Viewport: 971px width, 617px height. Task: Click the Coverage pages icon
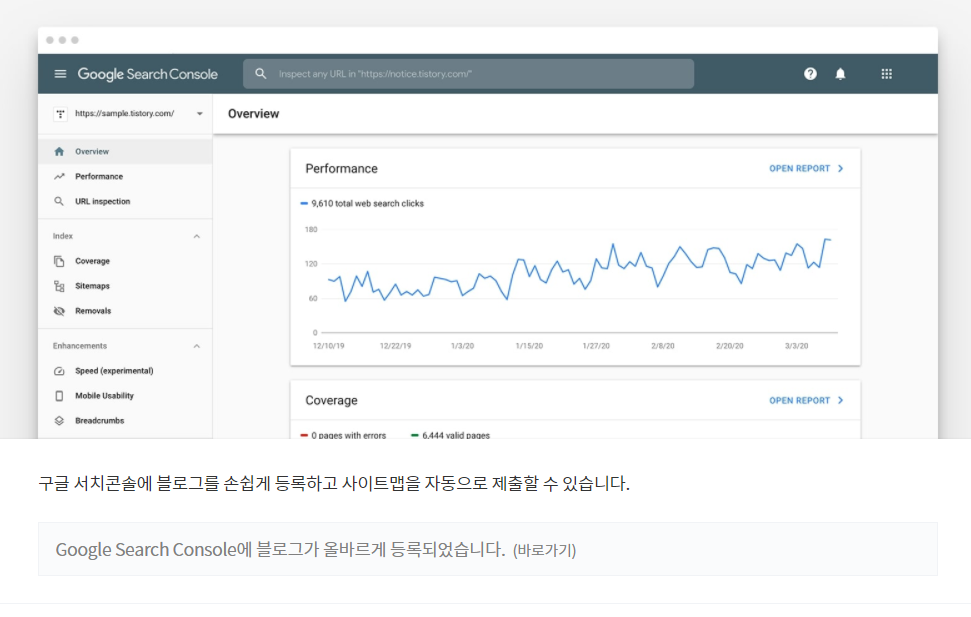click(x=59, y=261)
